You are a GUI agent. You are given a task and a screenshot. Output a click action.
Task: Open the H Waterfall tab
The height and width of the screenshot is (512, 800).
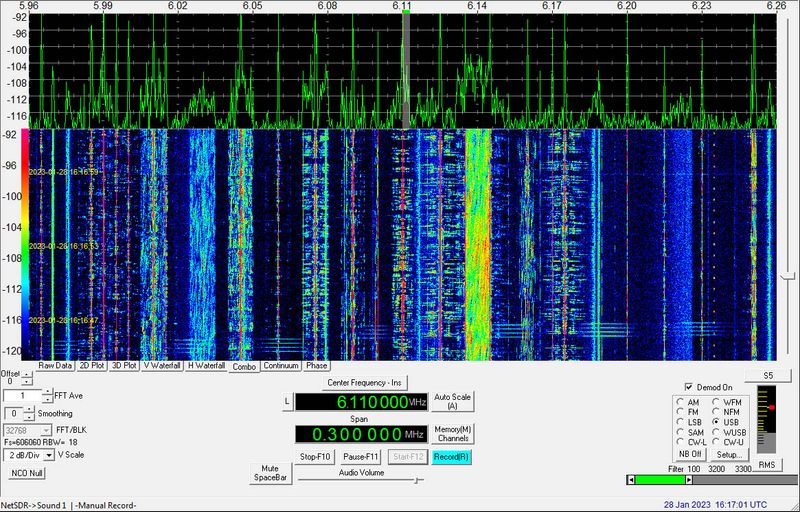point(206,366)
